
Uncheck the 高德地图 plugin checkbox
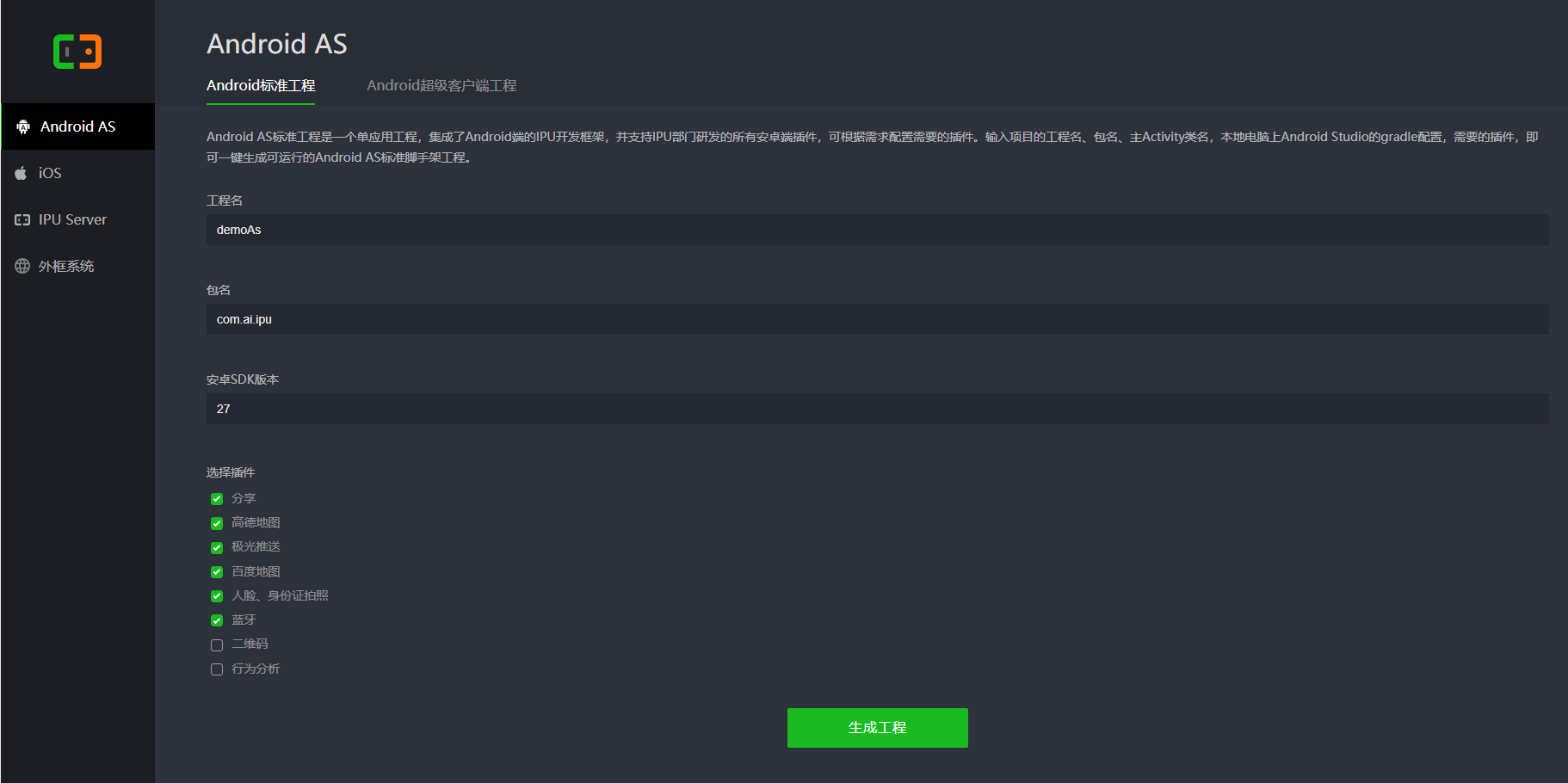coord(217,523)
